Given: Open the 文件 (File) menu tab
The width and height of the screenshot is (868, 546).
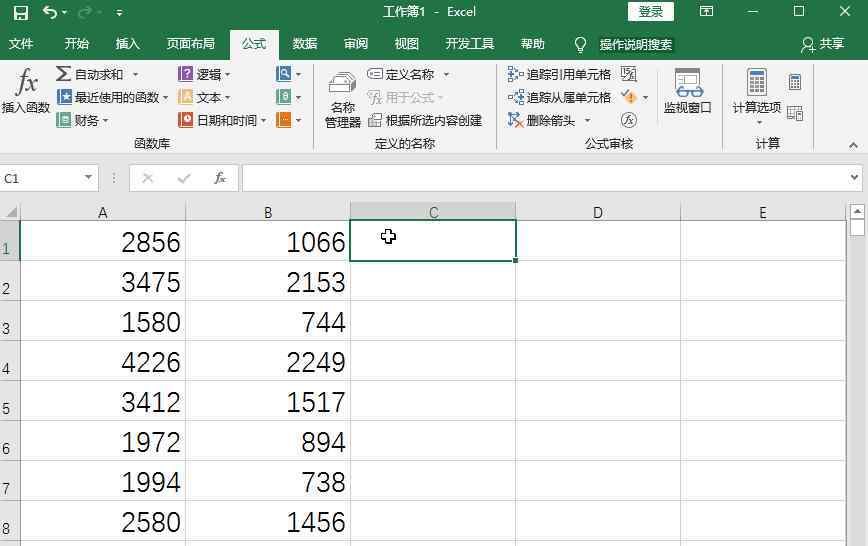Looking at the screenshot, I should (21, 44).
